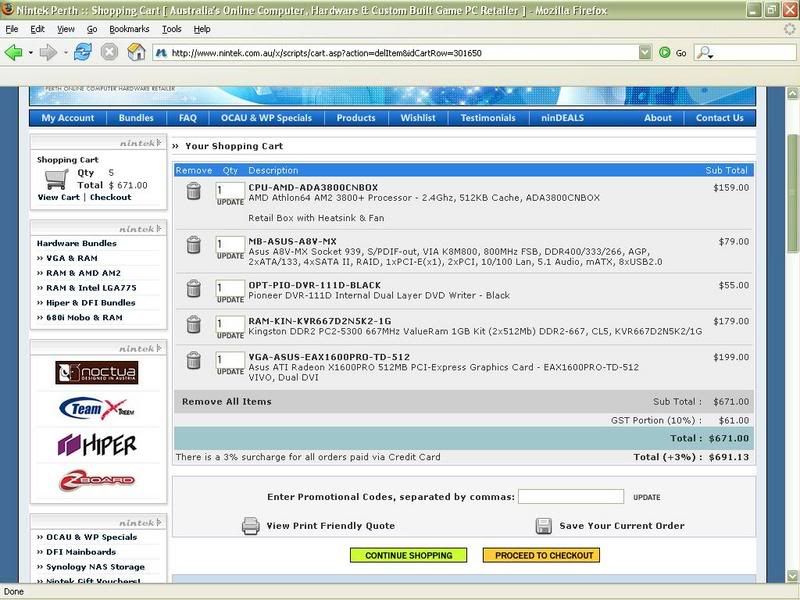Click the Stop loading icon

coord(109,52)
